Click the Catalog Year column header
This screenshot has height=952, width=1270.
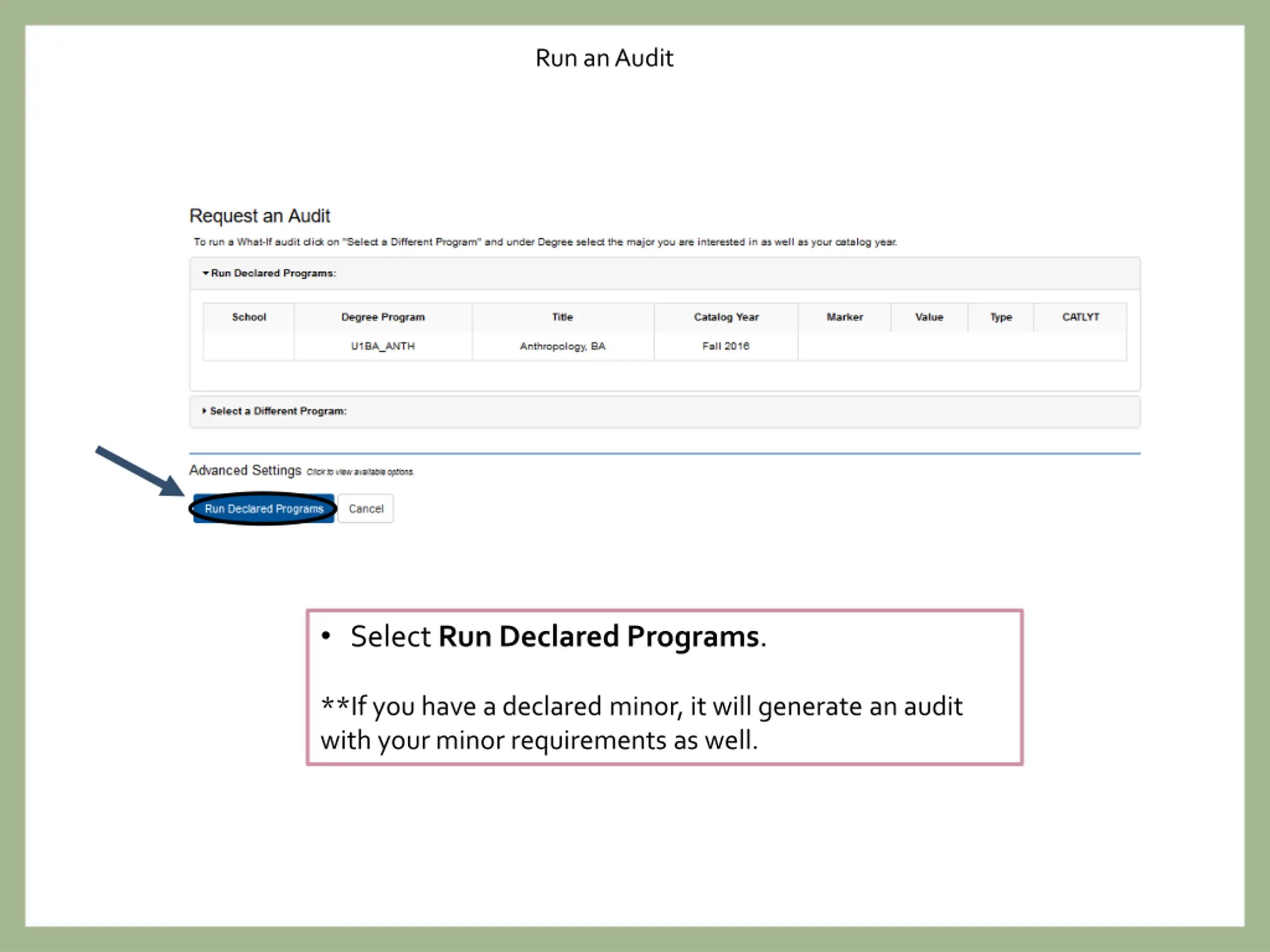click(726, 317)
